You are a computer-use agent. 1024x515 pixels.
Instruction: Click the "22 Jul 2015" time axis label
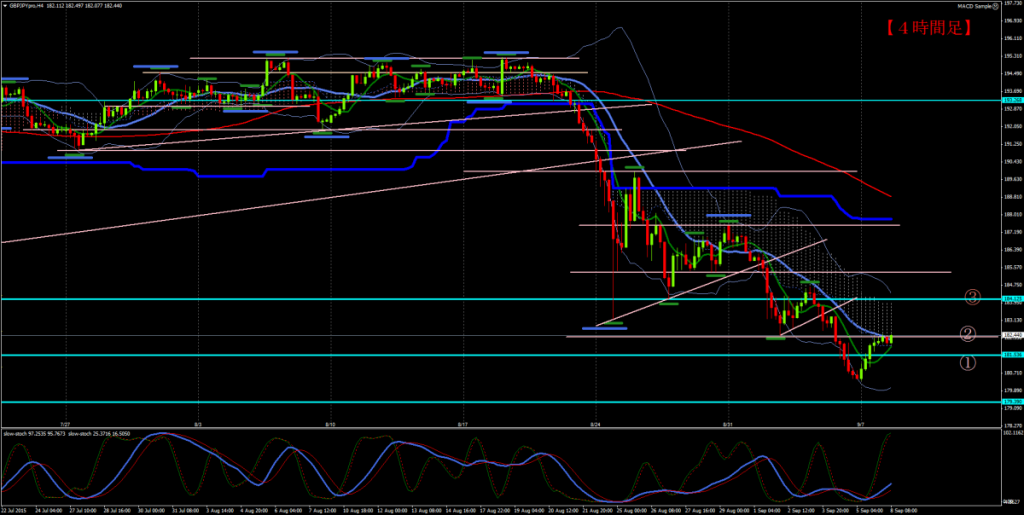[14, 510]
